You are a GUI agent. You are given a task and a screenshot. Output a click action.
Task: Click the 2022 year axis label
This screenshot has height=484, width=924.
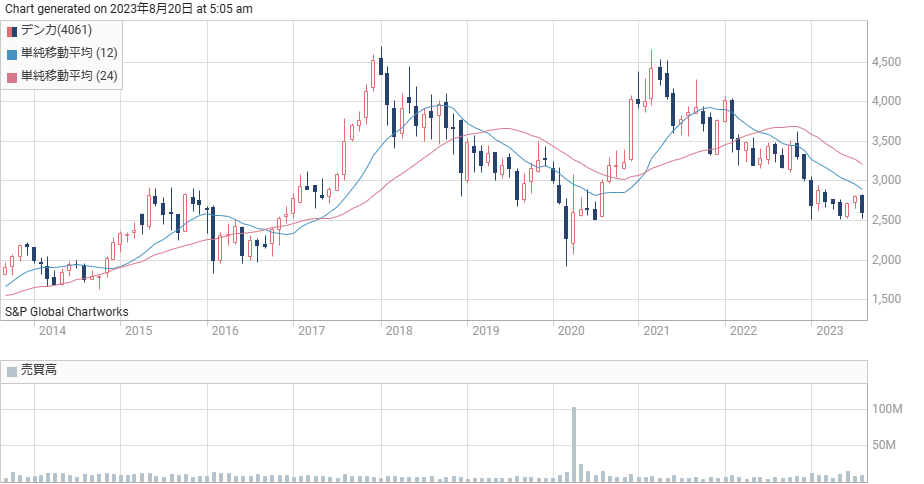coord(743,331)
